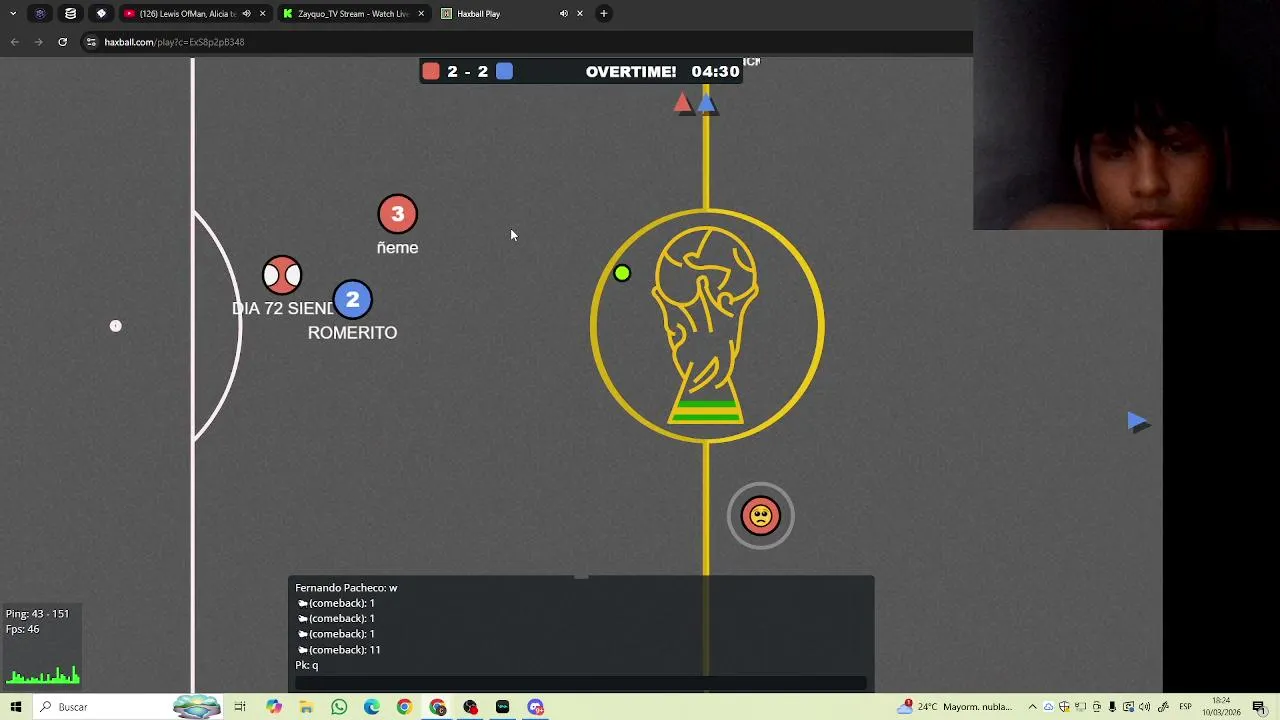The width and height of the screenshot is (1280, 720).
Task: Open the tab search dropdown arrow
Action: 13,13
